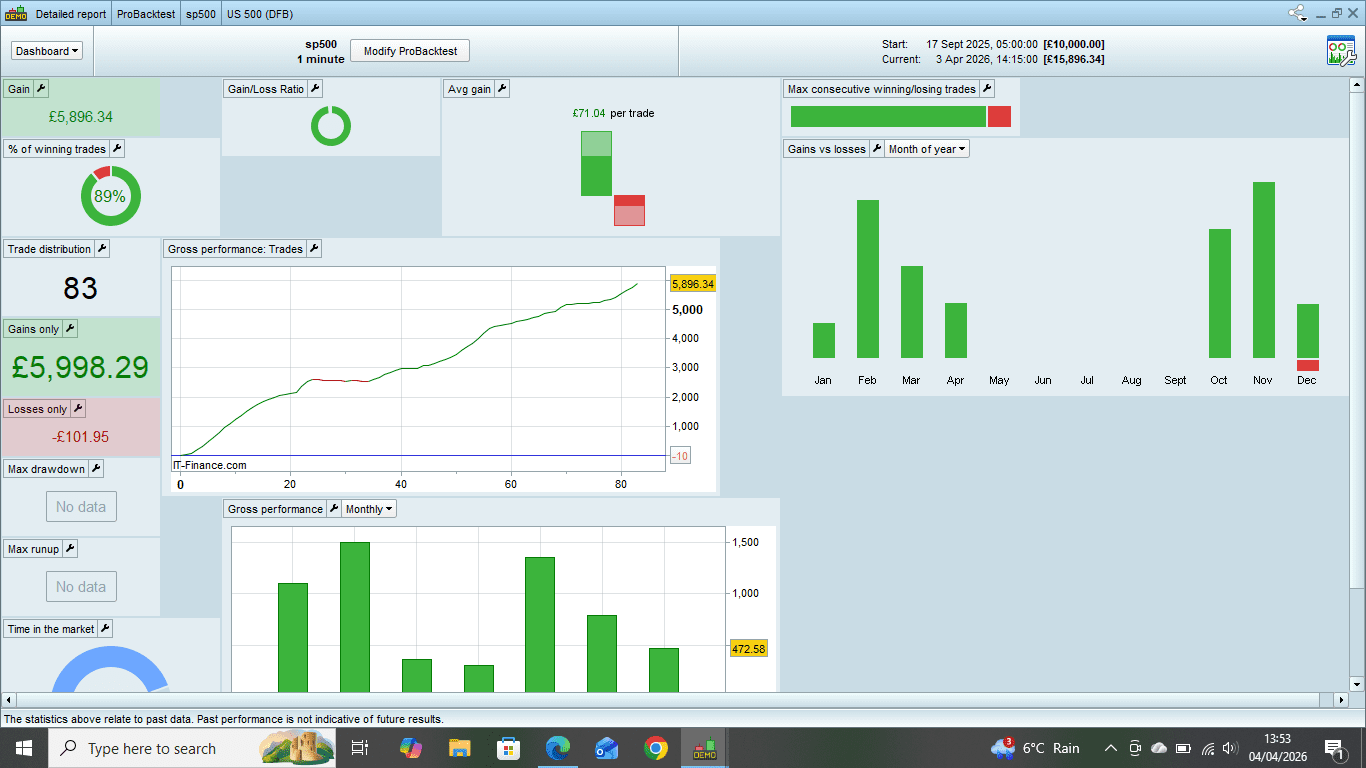Click the red December loss bar
Screen dimensions: 1366x768
tap(1307, 365)
